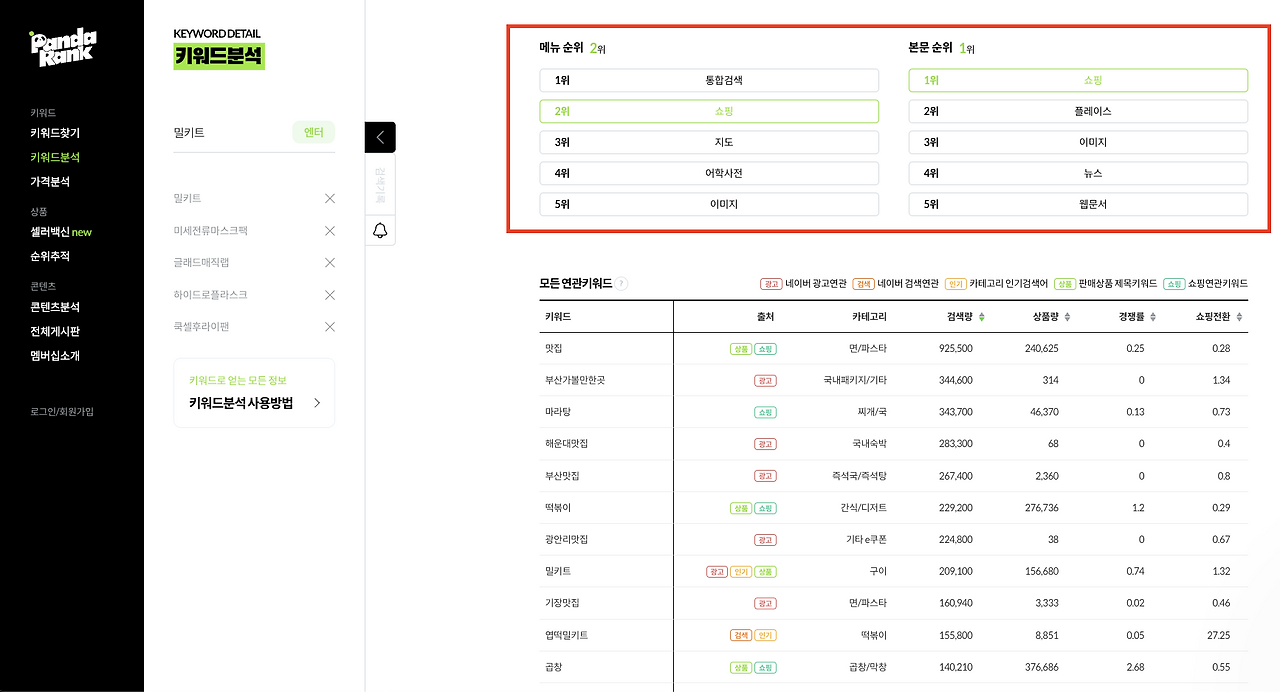Click inside the 밀키트 keyword input field
The height and width of the screenshot is (692, 1280).
point(230,132)
